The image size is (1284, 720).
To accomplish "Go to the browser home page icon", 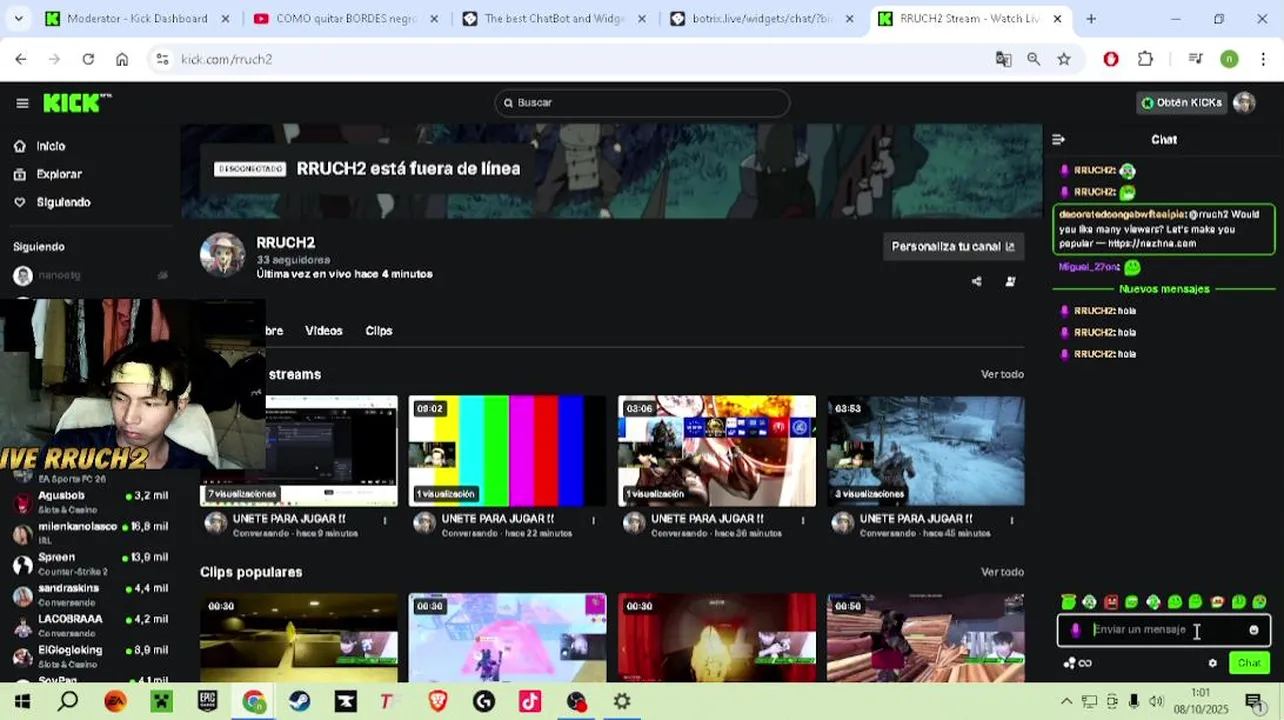I will click(x=122, y=59).
